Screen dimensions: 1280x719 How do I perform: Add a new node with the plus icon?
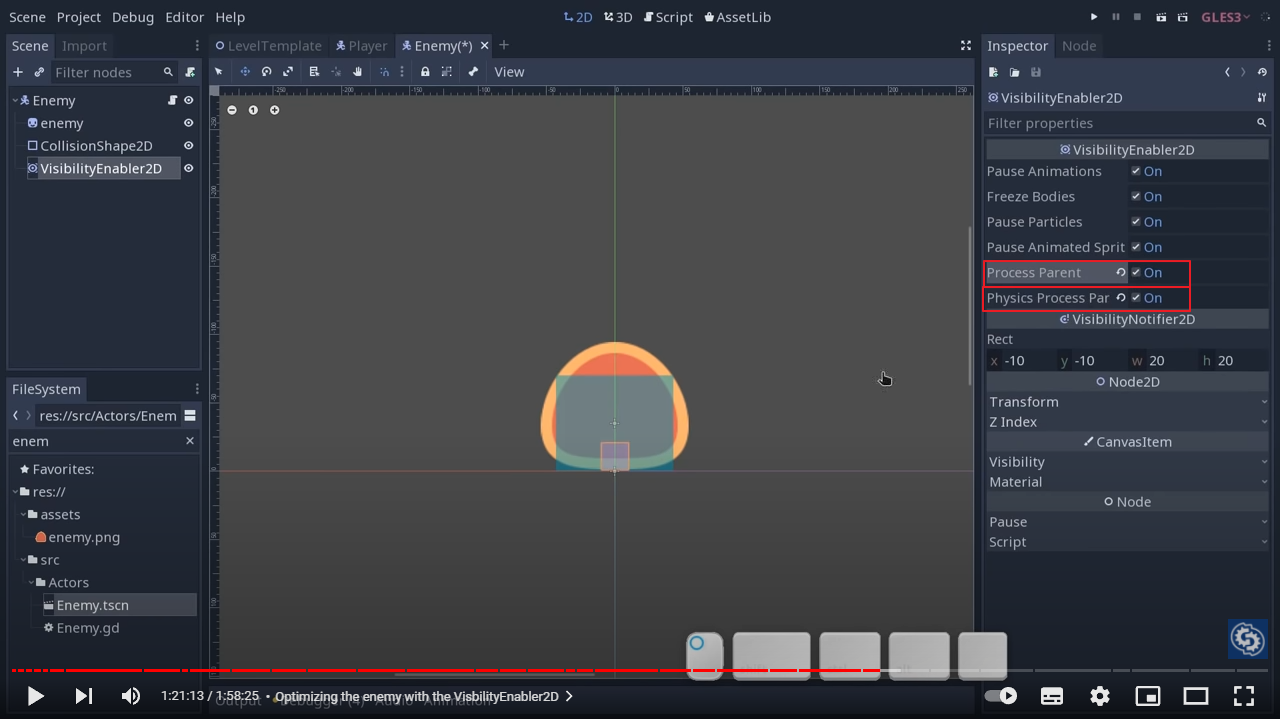[17, 72]
